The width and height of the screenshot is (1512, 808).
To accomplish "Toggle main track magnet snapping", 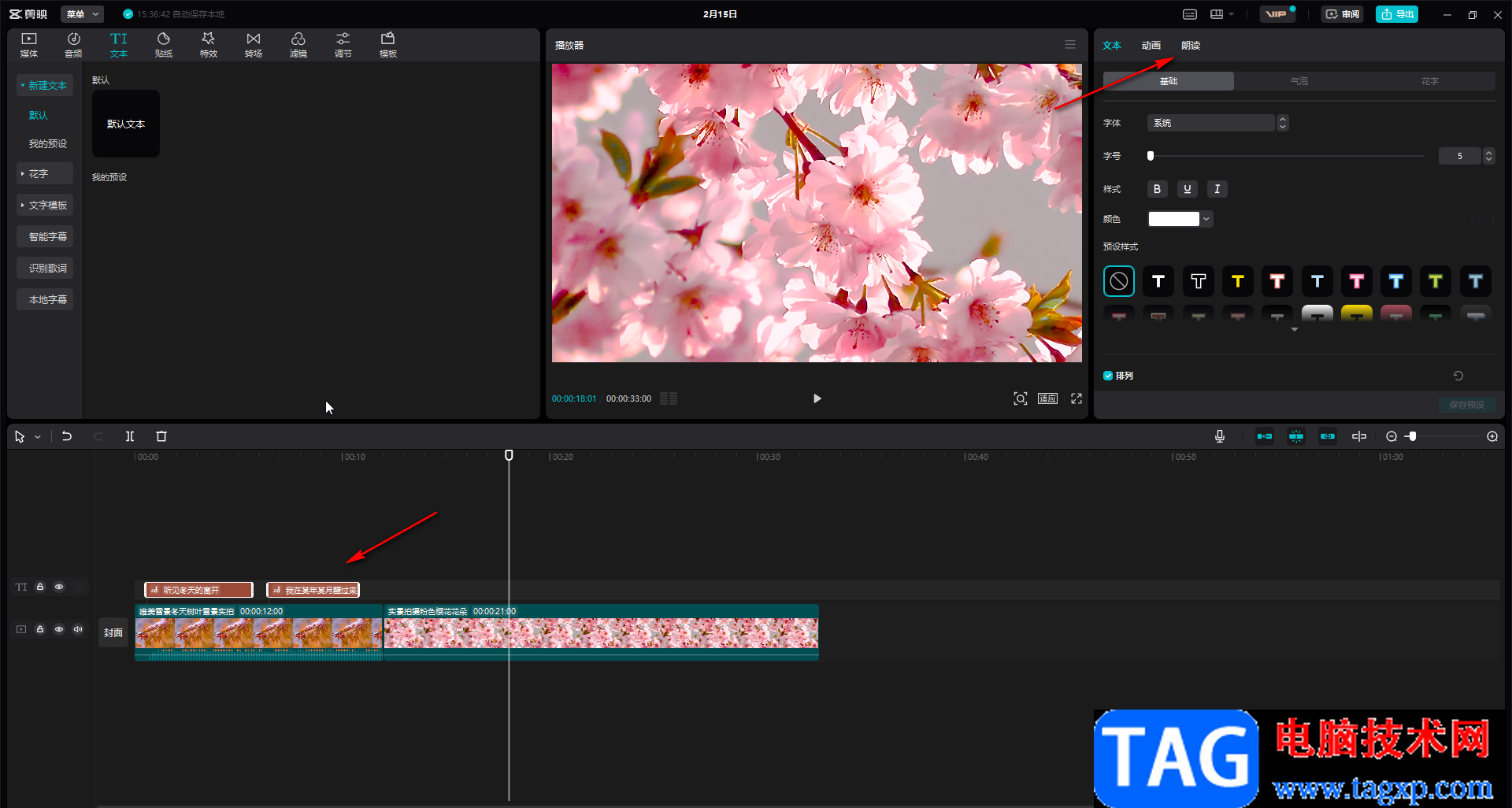I will [x=1265, y=436].
